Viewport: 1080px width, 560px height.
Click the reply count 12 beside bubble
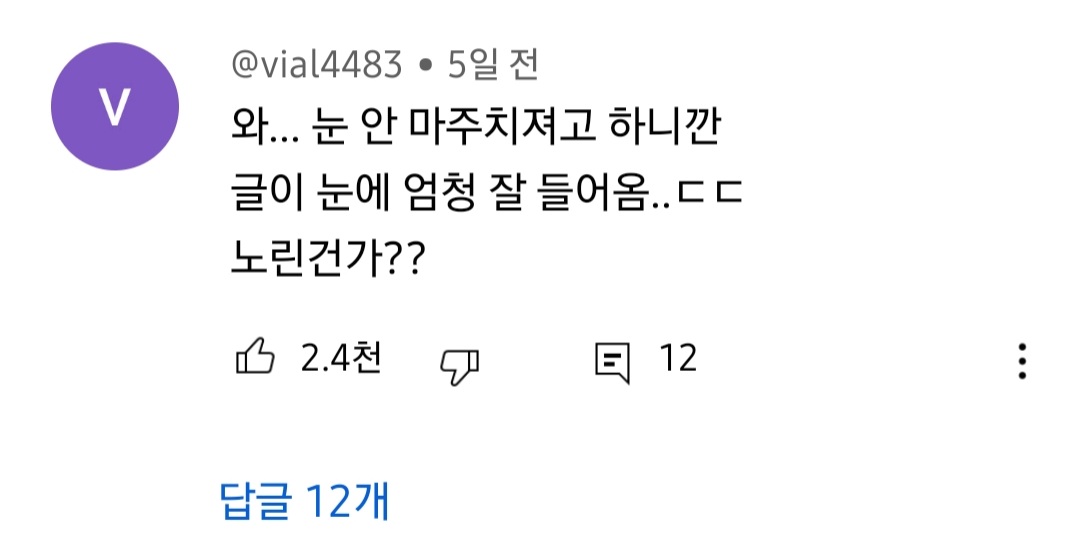678,358
